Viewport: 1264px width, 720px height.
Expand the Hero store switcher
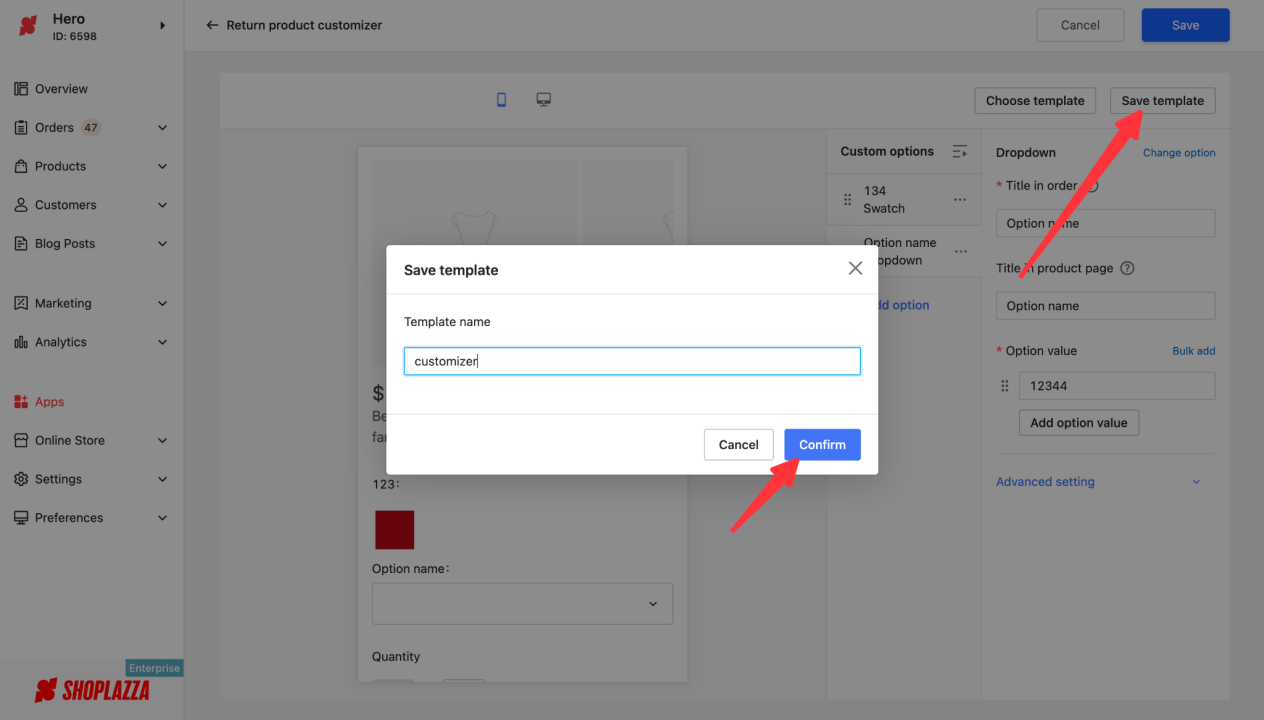(x=162, y=26)
